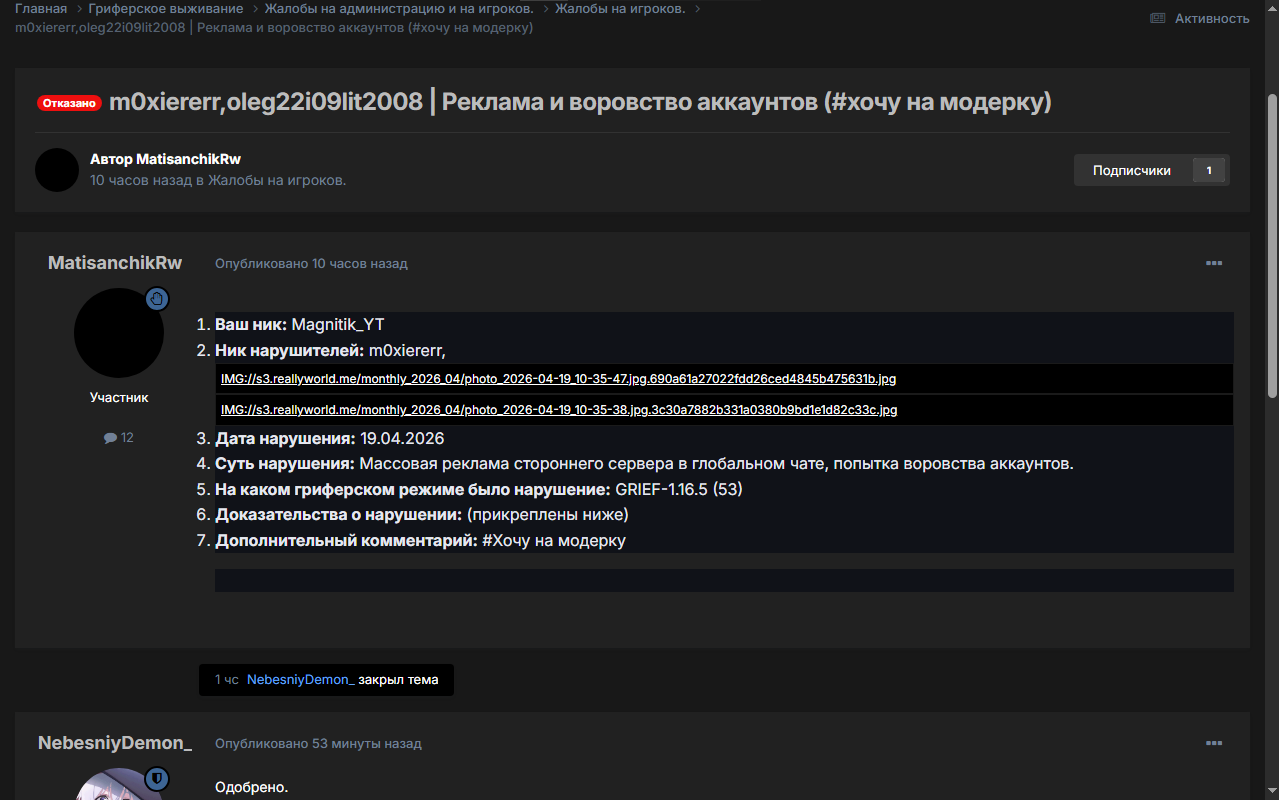
Task: Open second attached photo link ending 10-35-38
Action: click(558, 410)
